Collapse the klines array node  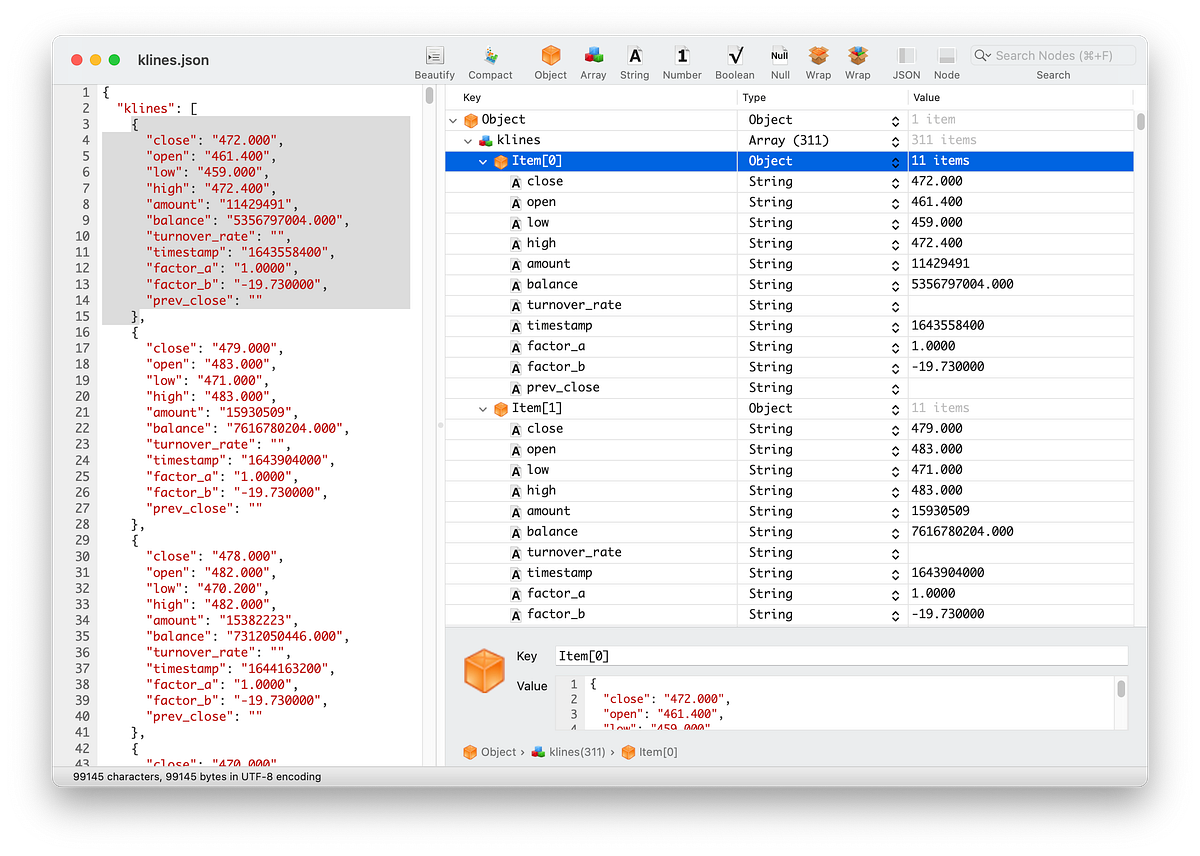[x=468, y=140]
